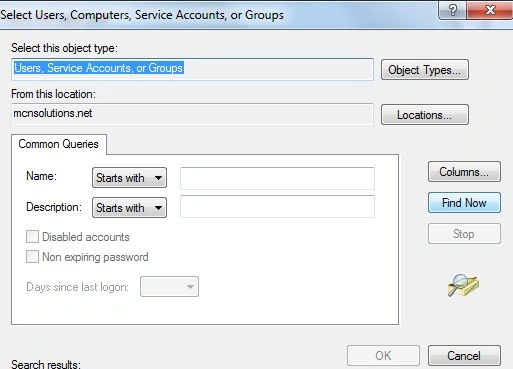Click the title bar help question mark
Image resolution: width=513 pixels, height=369 pixels.
453,10
